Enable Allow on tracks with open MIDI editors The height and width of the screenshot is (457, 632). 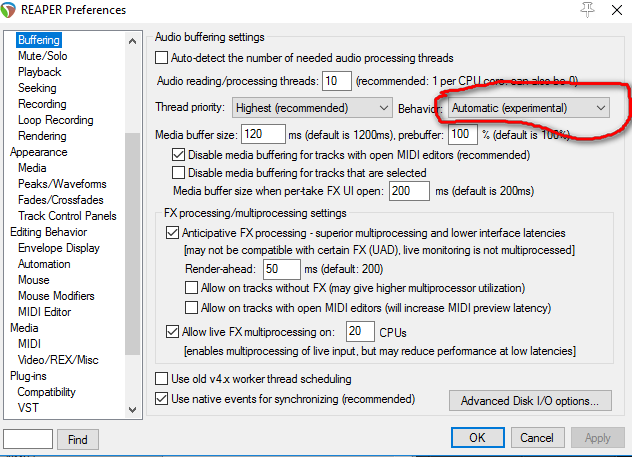click(x=191, y=307)
